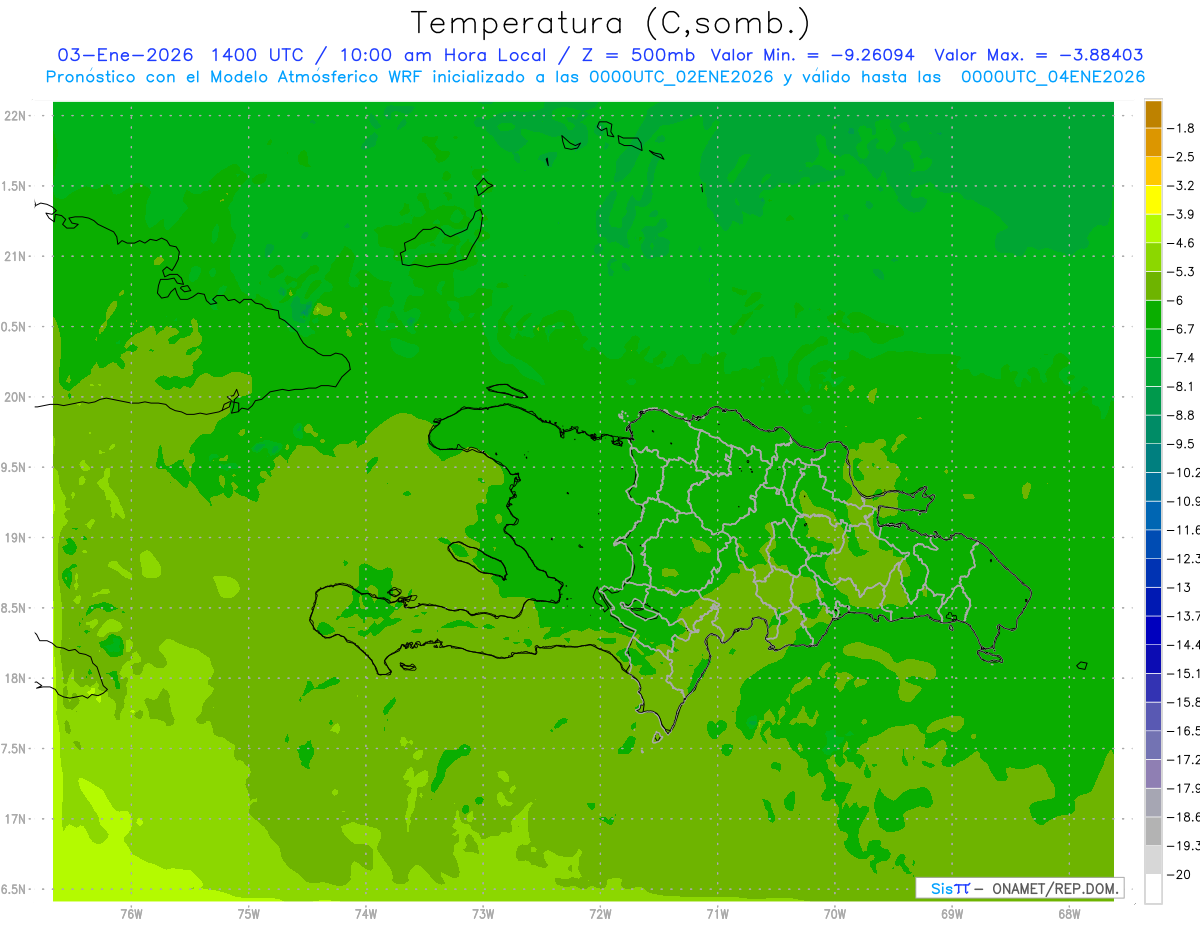Click the orange swatch between -1.8 and -2.5
Screen dimensions: 1200x927
pyautogui.click(x=1153, y=143)
